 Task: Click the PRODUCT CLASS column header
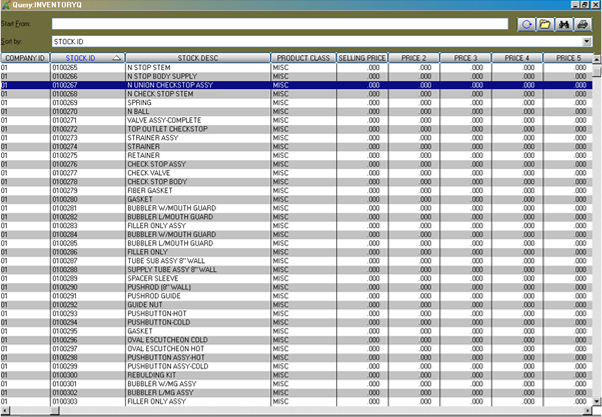[303, 59]
